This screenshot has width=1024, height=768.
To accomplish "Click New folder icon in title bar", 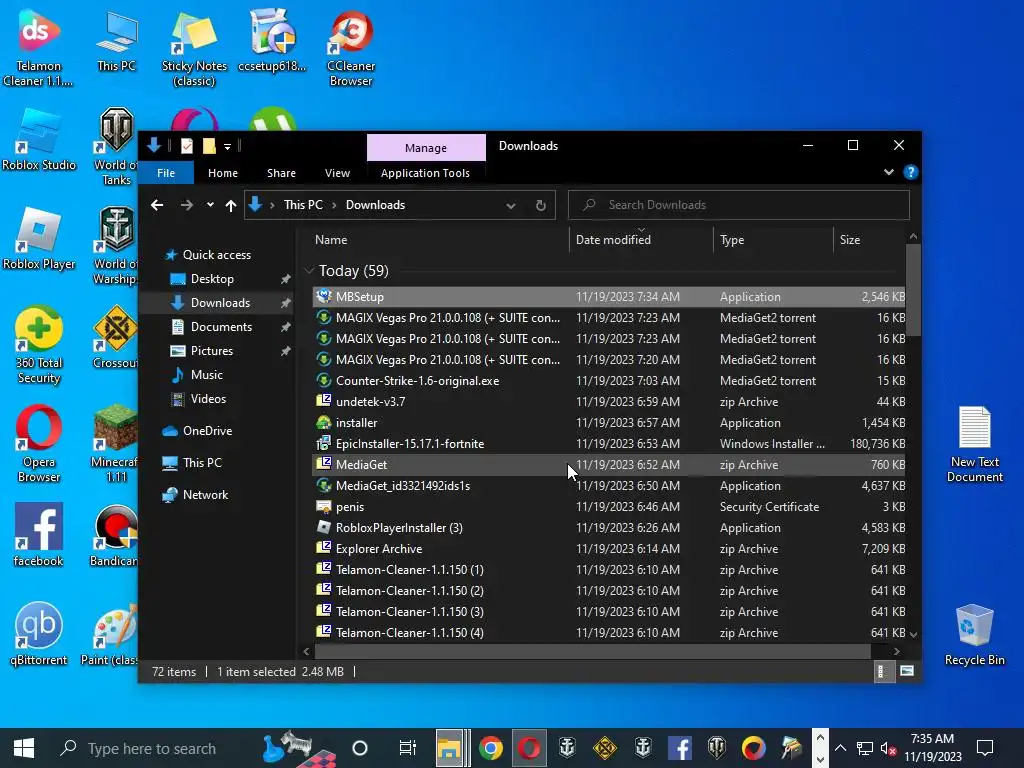I will click(209, 146).
